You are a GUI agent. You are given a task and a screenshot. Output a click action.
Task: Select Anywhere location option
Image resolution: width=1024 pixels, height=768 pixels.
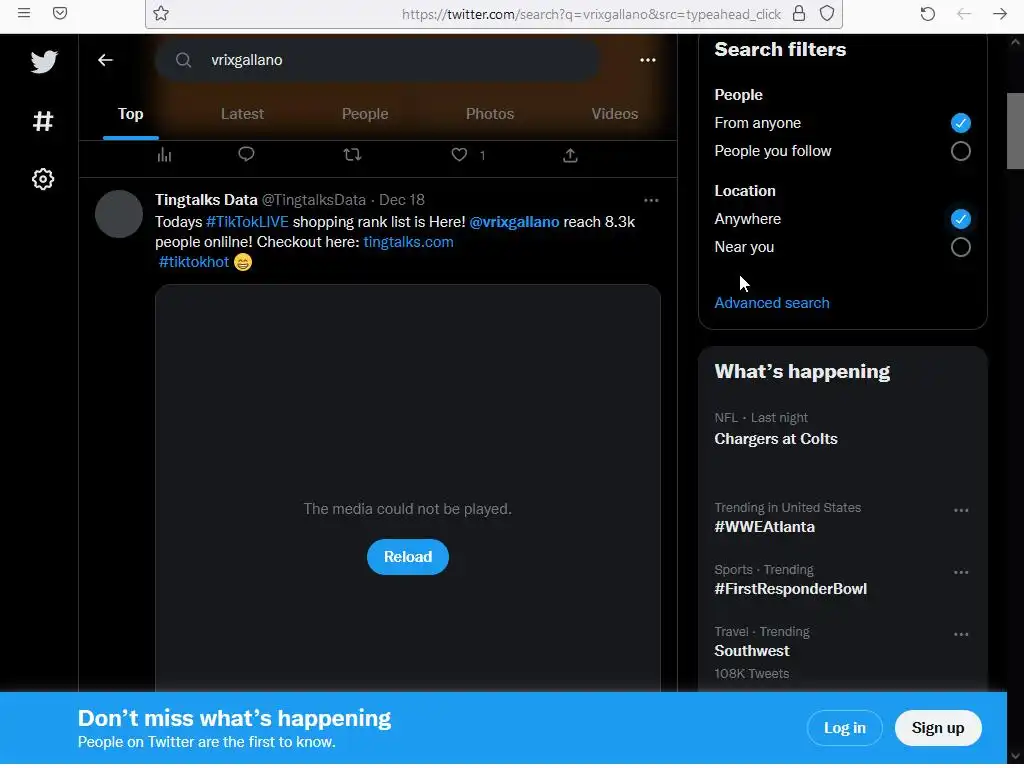(x=960, y=219)
